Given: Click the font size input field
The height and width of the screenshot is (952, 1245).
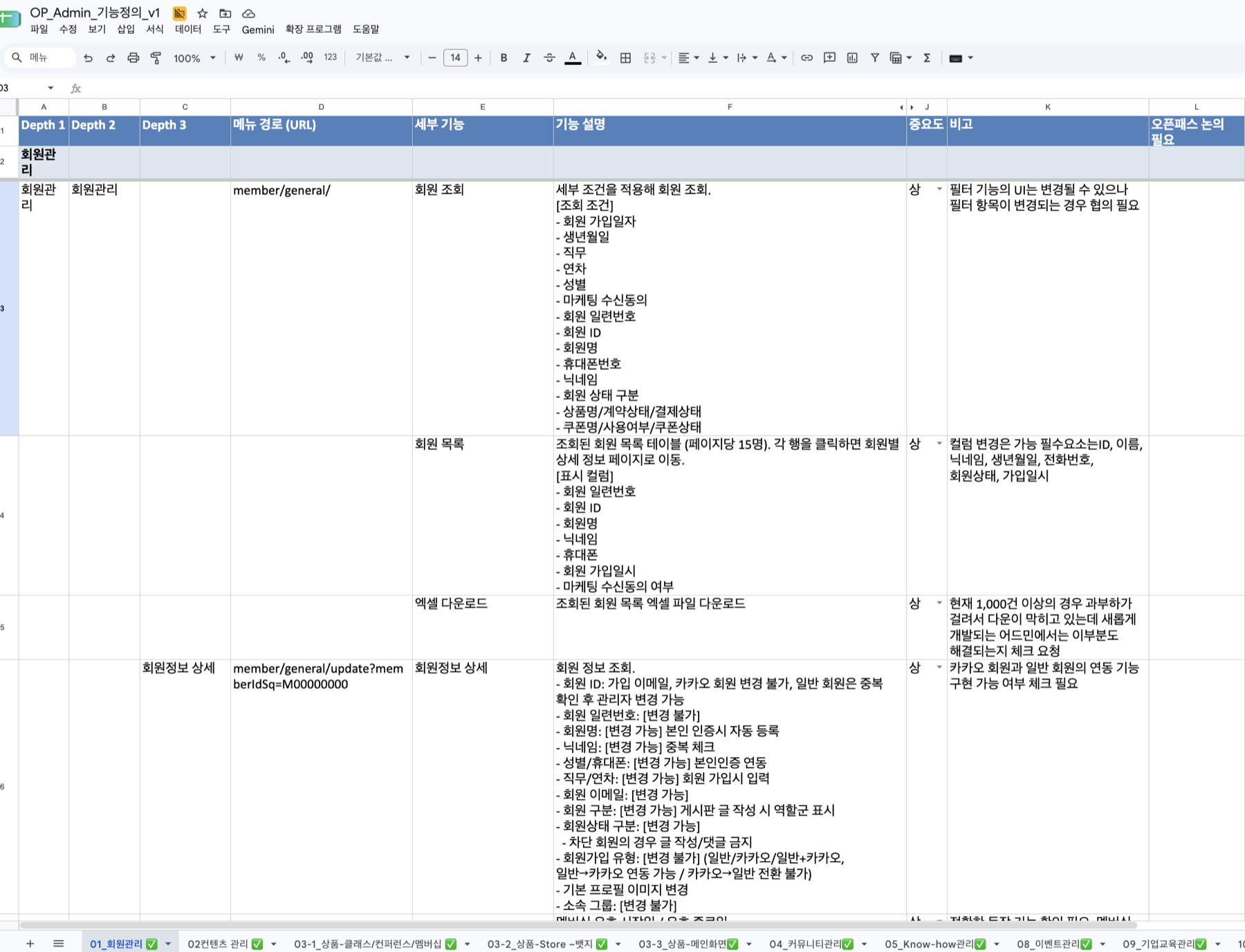Looking at the screenshot, I should coord(455,58).
